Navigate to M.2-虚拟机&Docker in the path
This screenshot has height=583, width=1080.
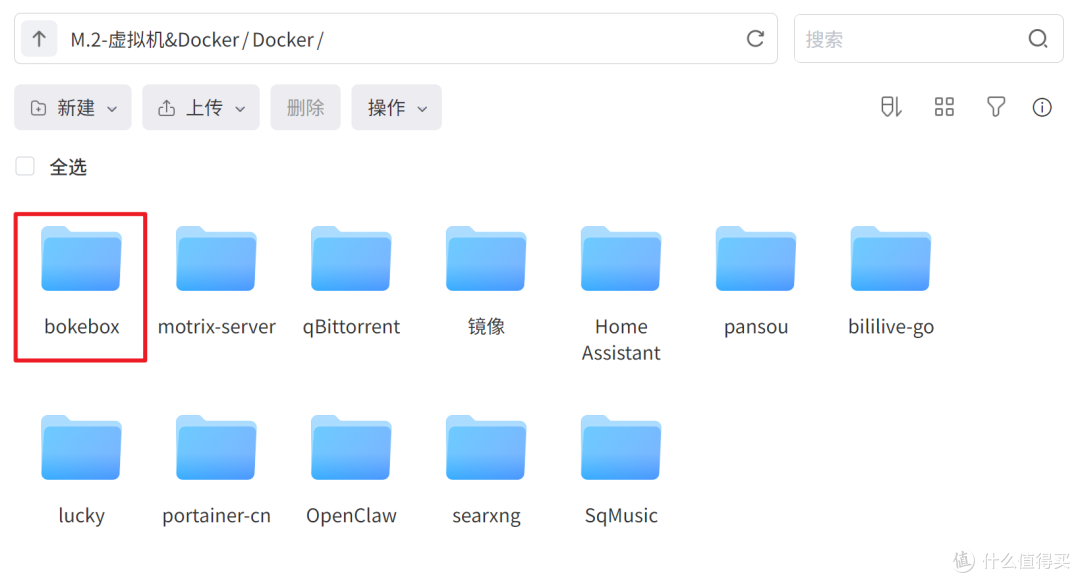click(x=154, y=40)
